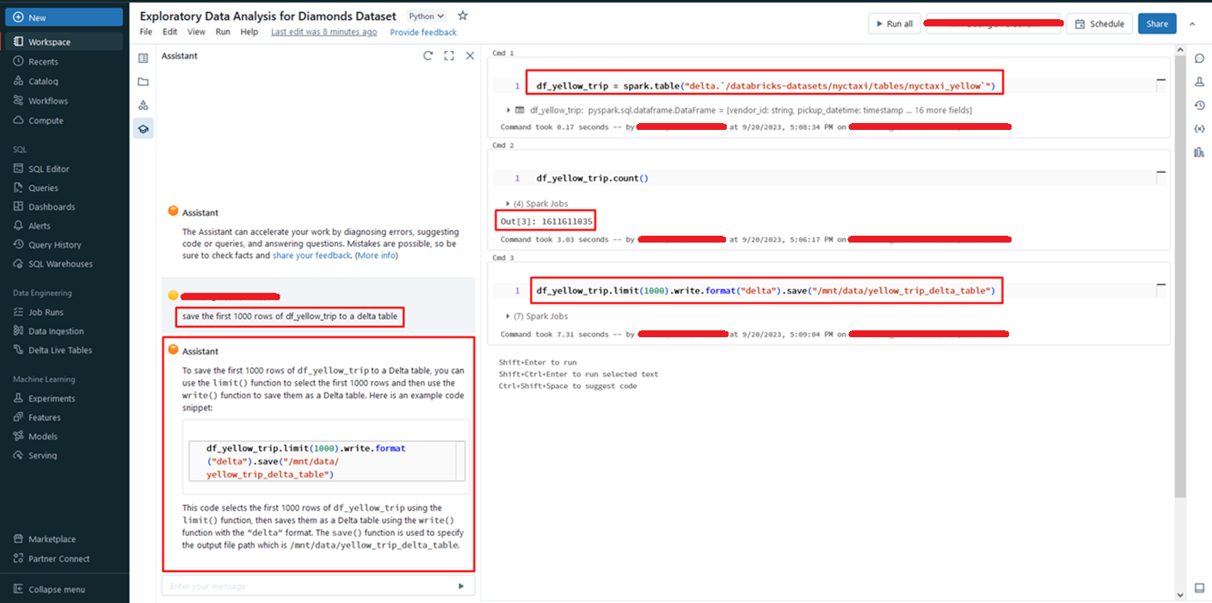
Task: Collapse the header with the up chevron
Action: pos(1192,23)
